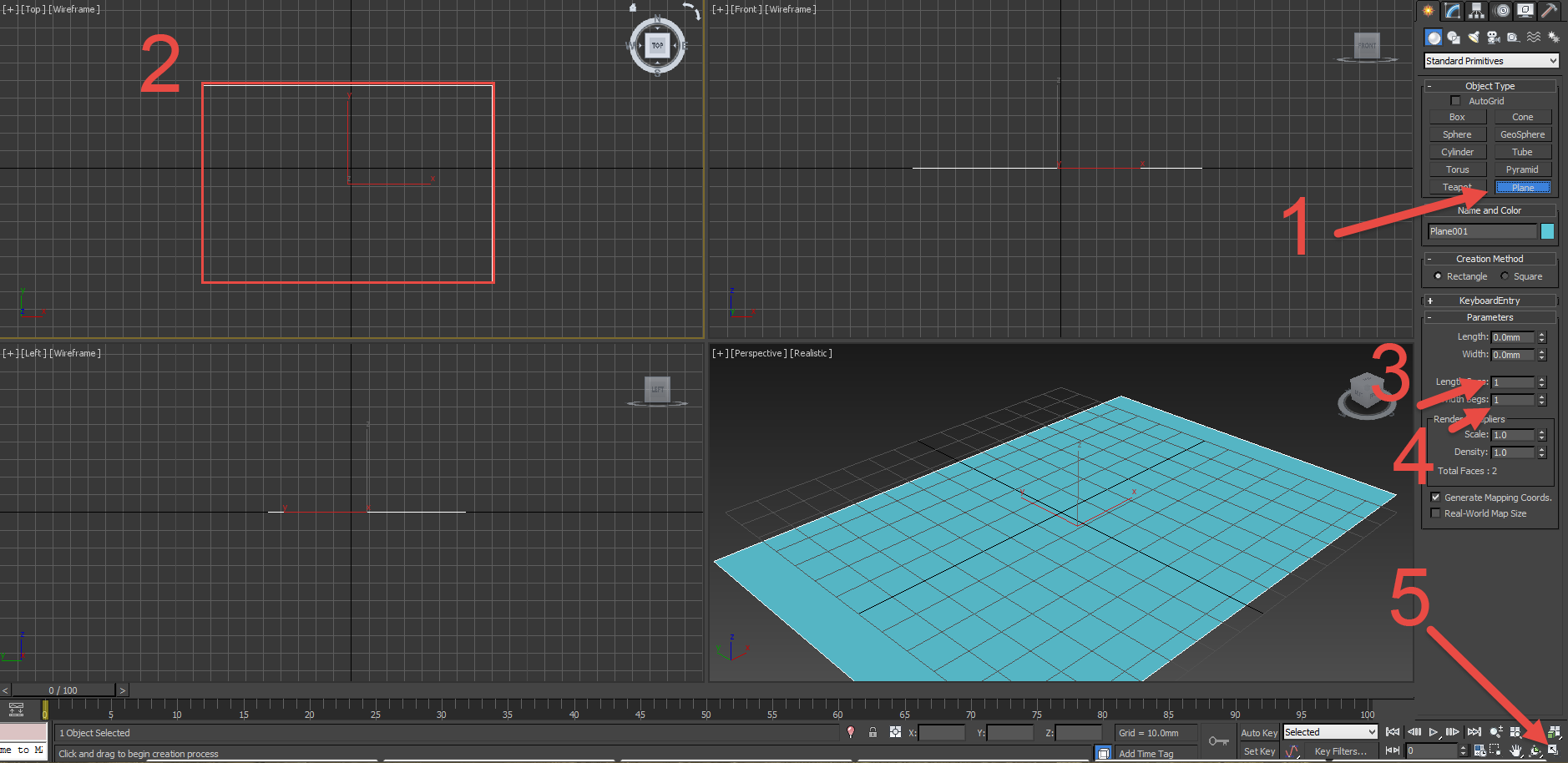Click the Teapot creation button
1568x763 pixels.
[x=1456, y=186]
